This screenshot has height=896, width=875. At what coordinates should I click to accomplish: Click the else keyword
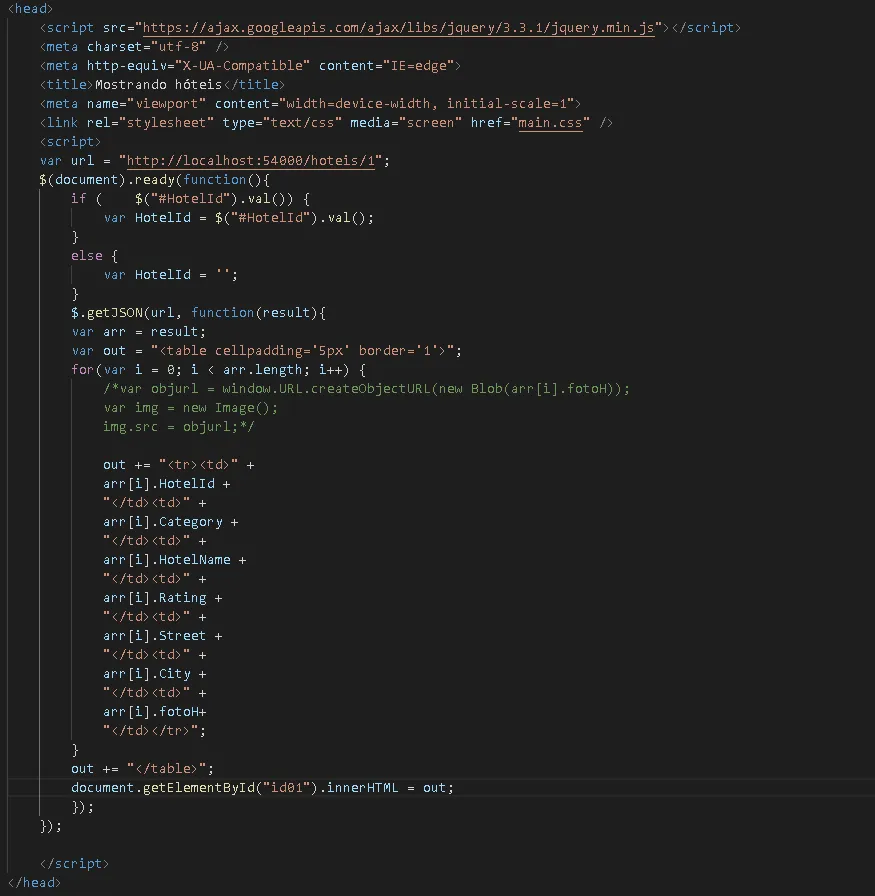point(87,256)
